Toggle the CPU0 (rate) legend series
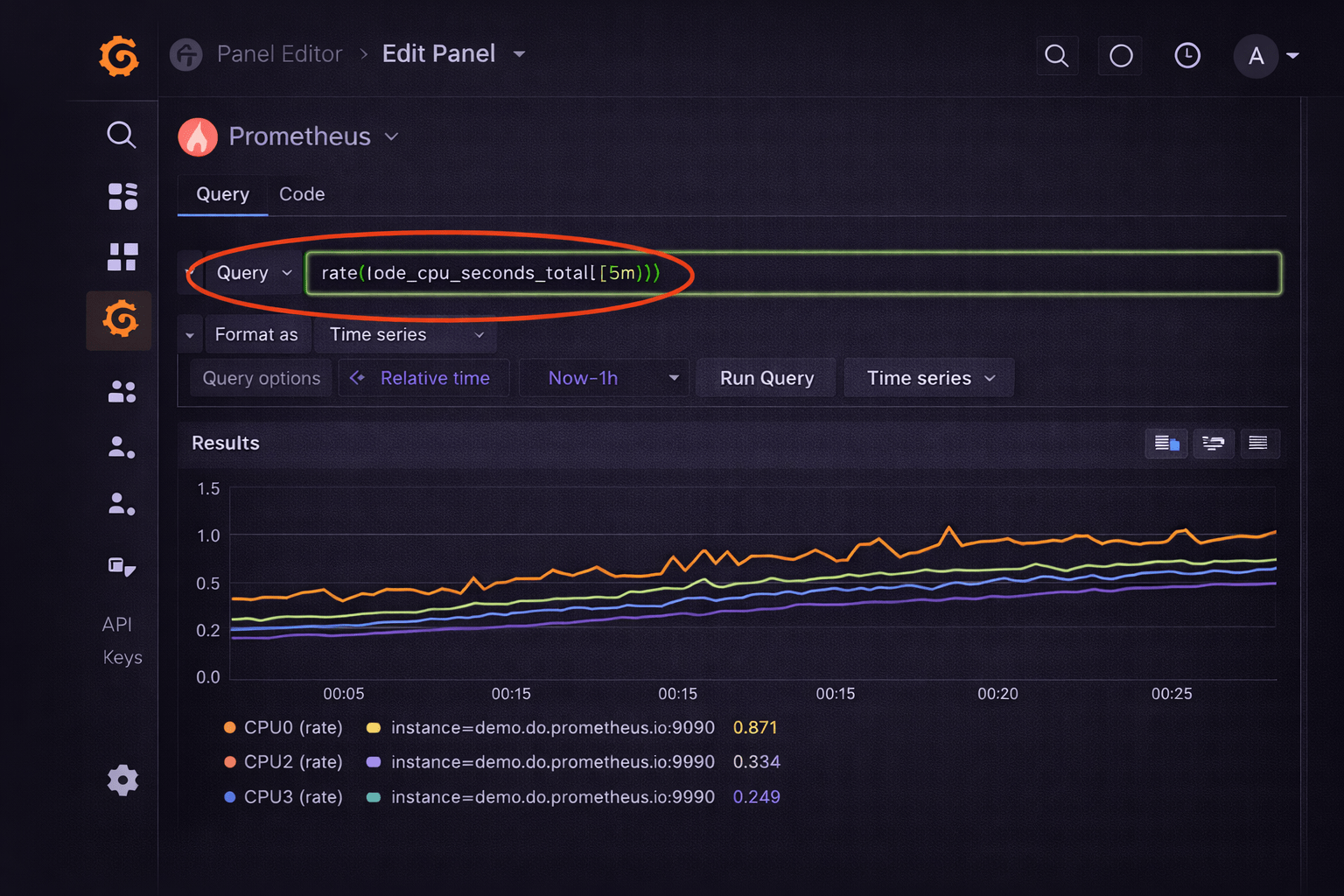The height and width of the screenshot is (896, 1344). (x=293, y=727)
